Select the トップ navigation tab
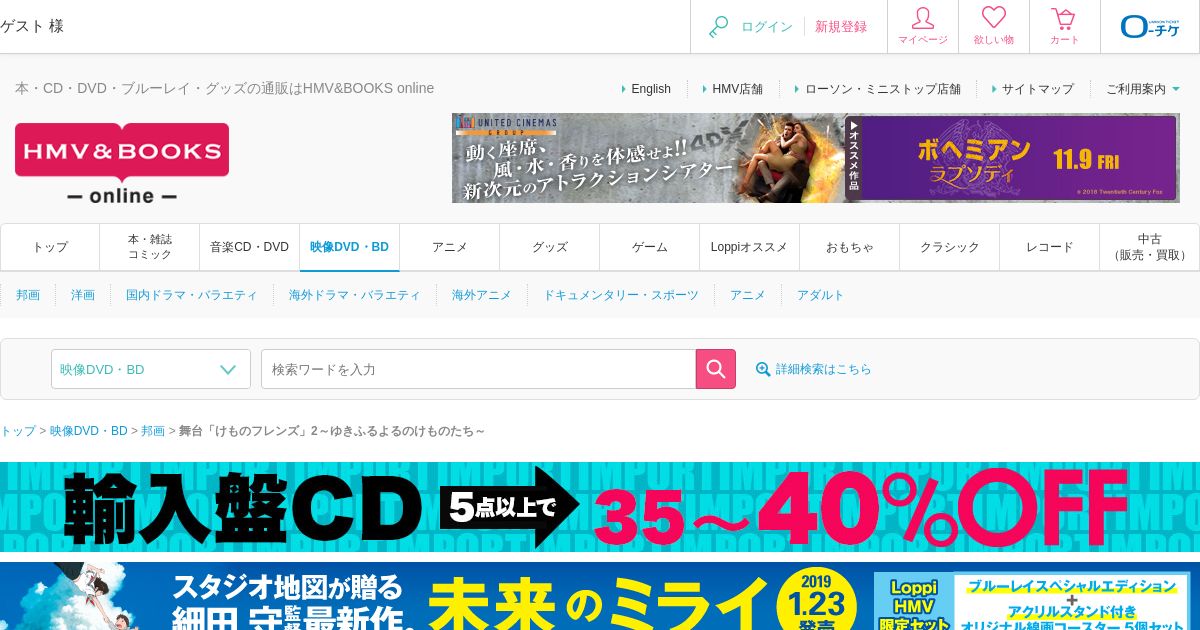Viewport: 1200px width, 630px height. tap(50, 247)
